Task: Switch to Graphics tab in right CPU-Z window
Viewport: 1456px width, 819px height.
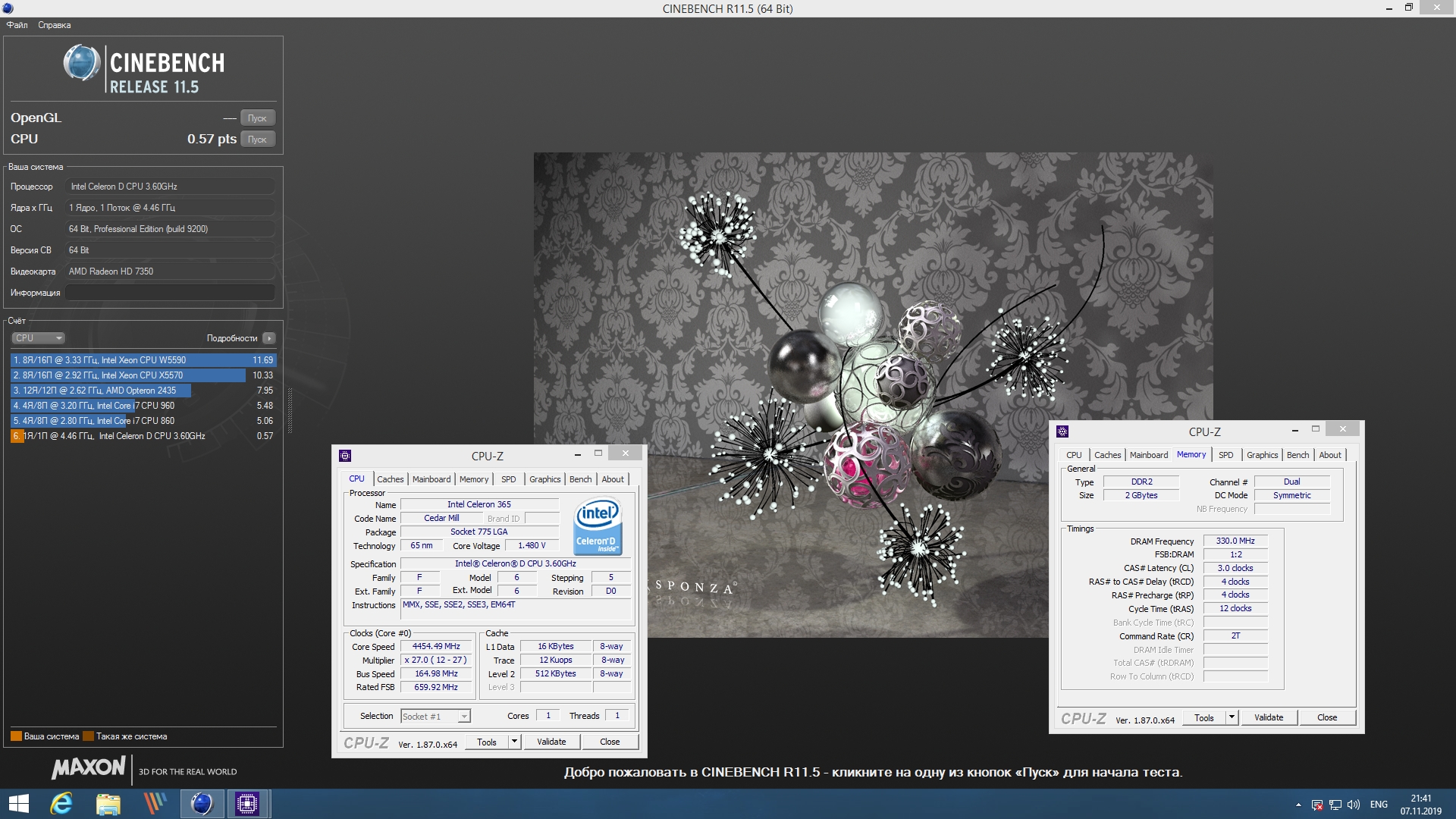Action: click(1263, 455)
